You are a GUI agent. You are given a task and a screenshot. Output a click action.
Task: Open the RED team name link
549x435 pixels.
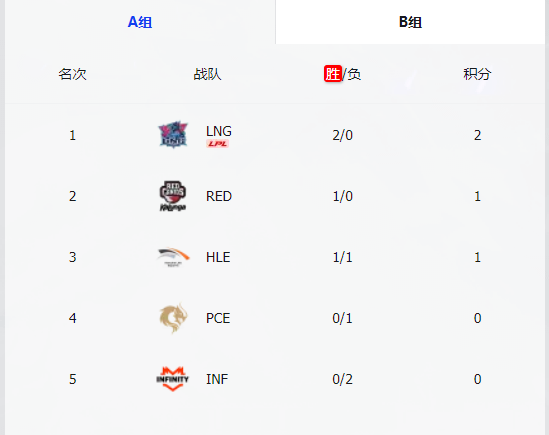pyautogui.click(x=219, y=196)
